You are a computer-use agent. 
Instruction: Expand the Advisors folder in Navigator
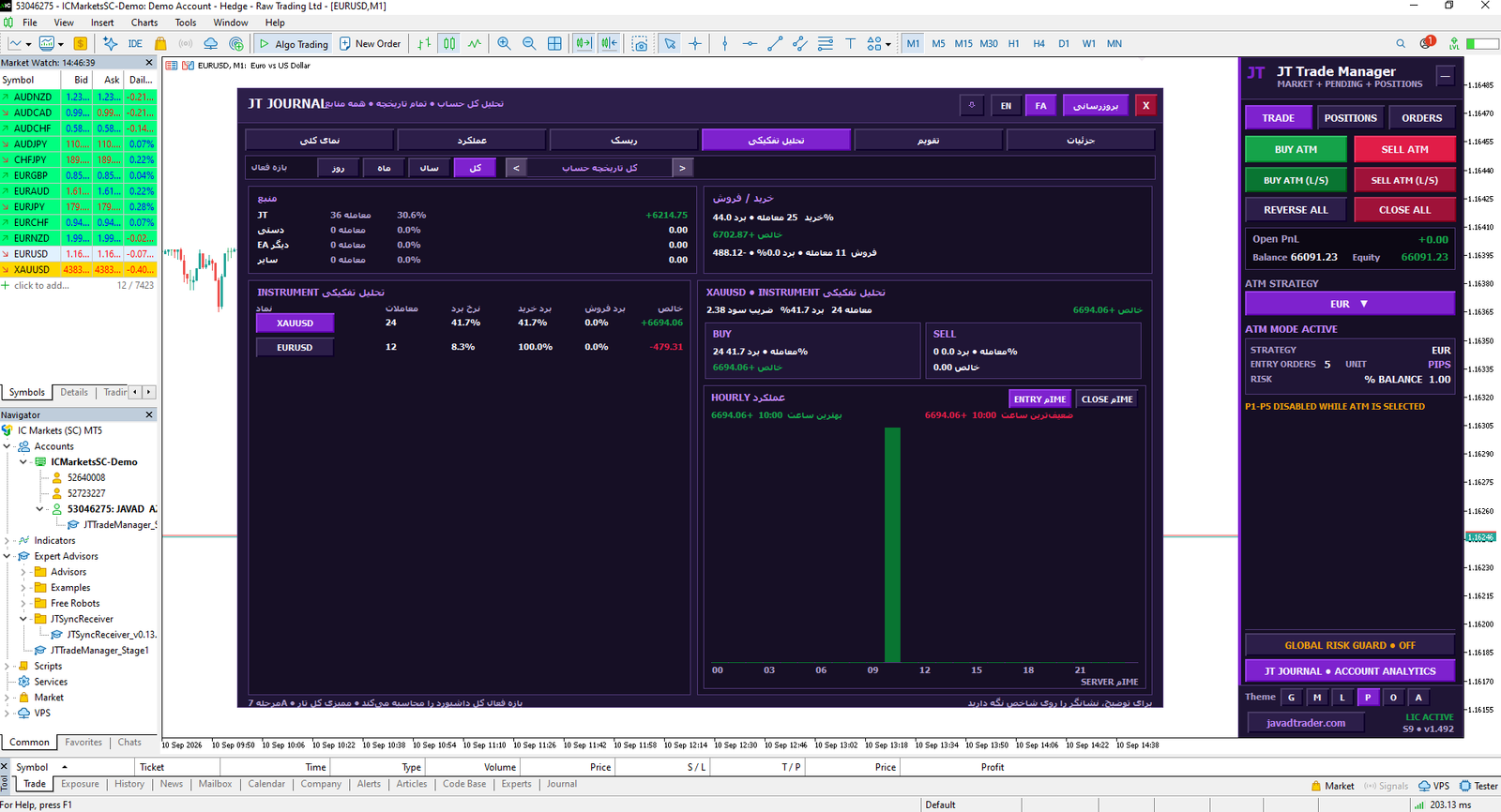coord(23,572)
